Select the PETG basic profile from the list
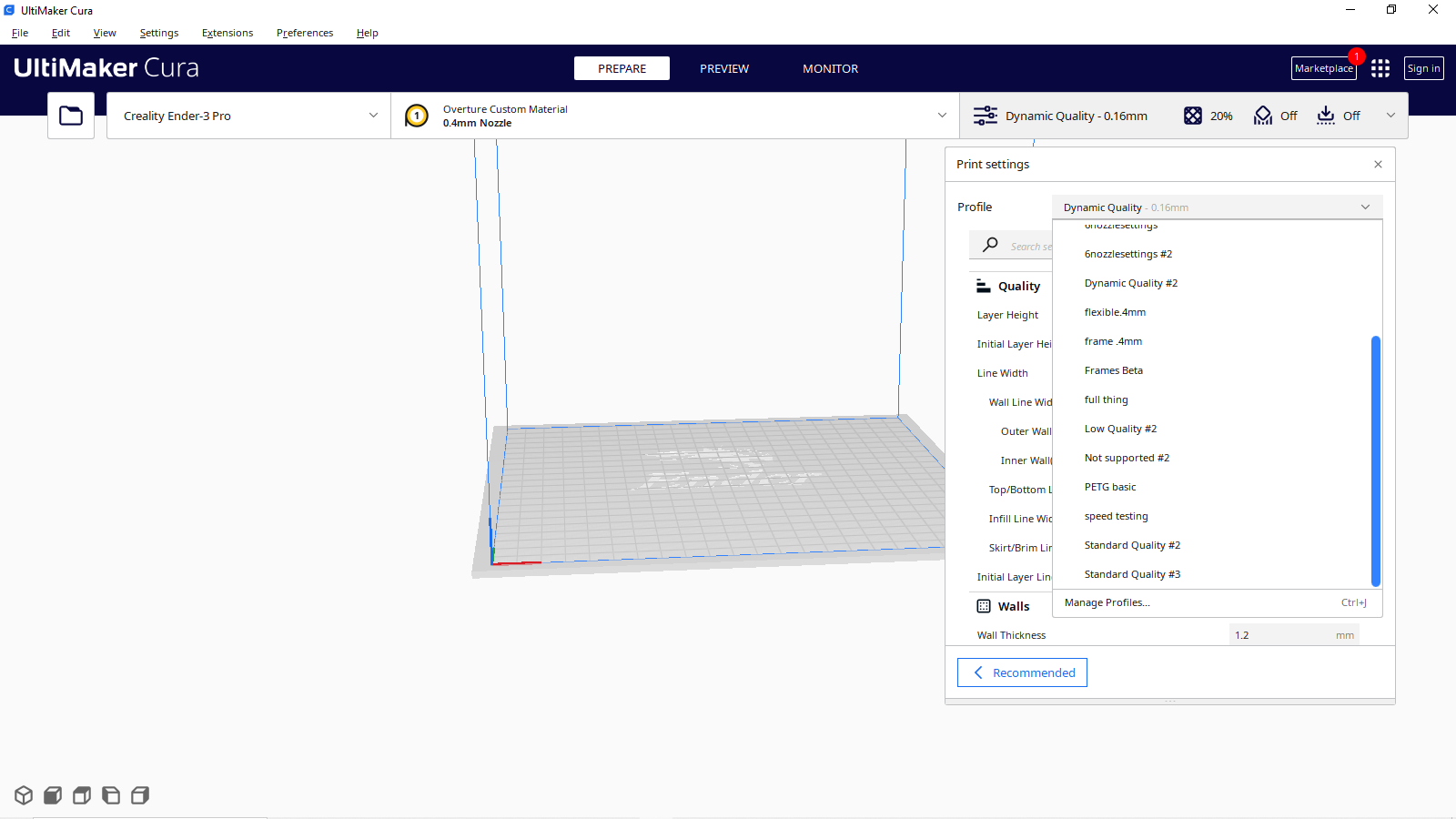 (1110, 487)
